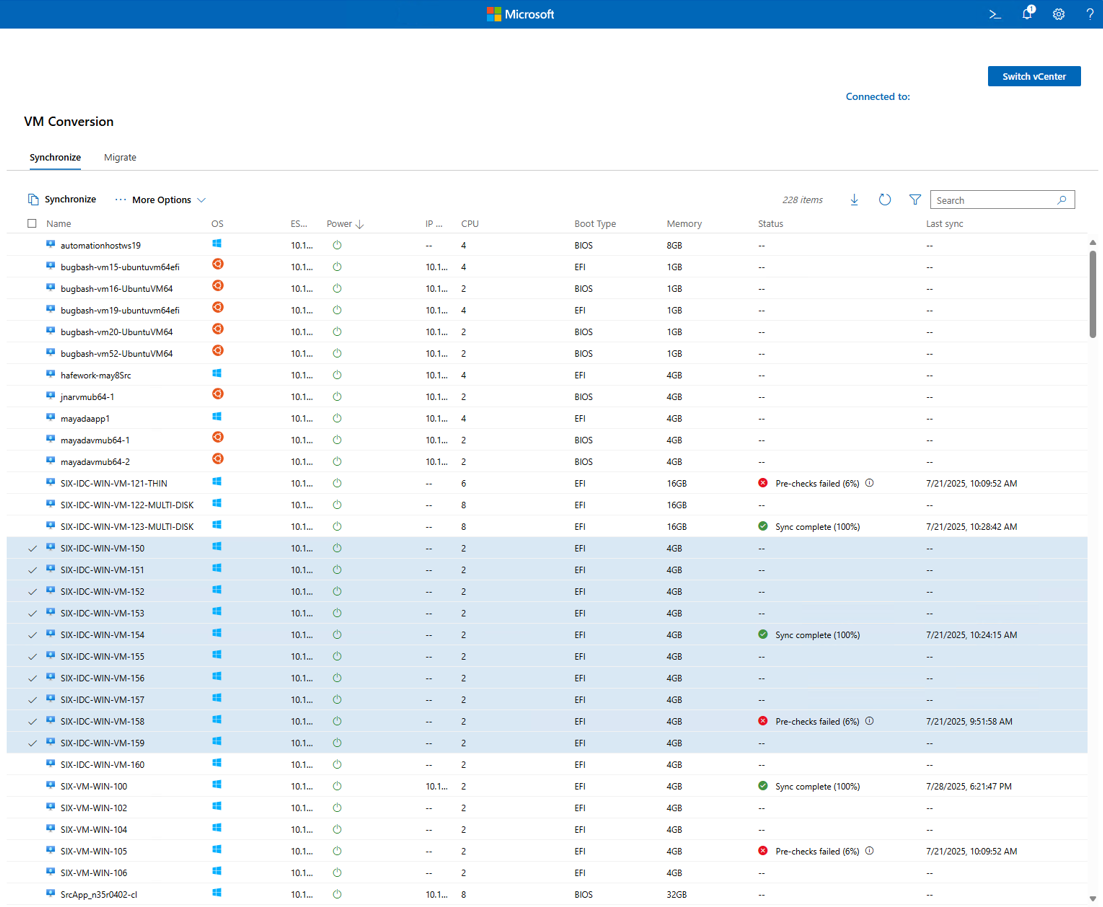Click the 32GB memory value
The image size is (1103, 907).
(x=676, y=894)
